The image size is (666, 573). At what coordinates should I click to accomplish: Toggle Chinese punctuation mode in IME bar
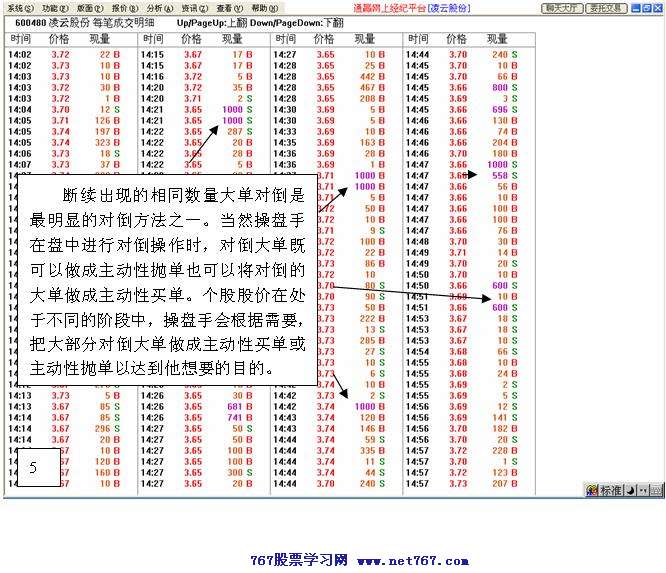[642, 490]
